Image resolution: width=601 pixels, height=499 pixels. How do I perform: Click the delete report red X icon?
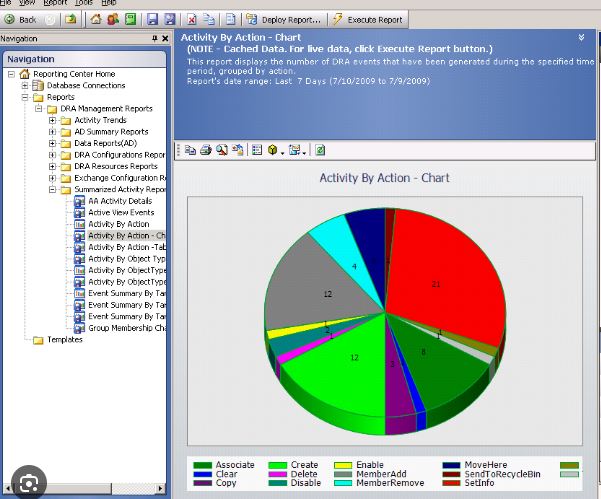[192, 19]
